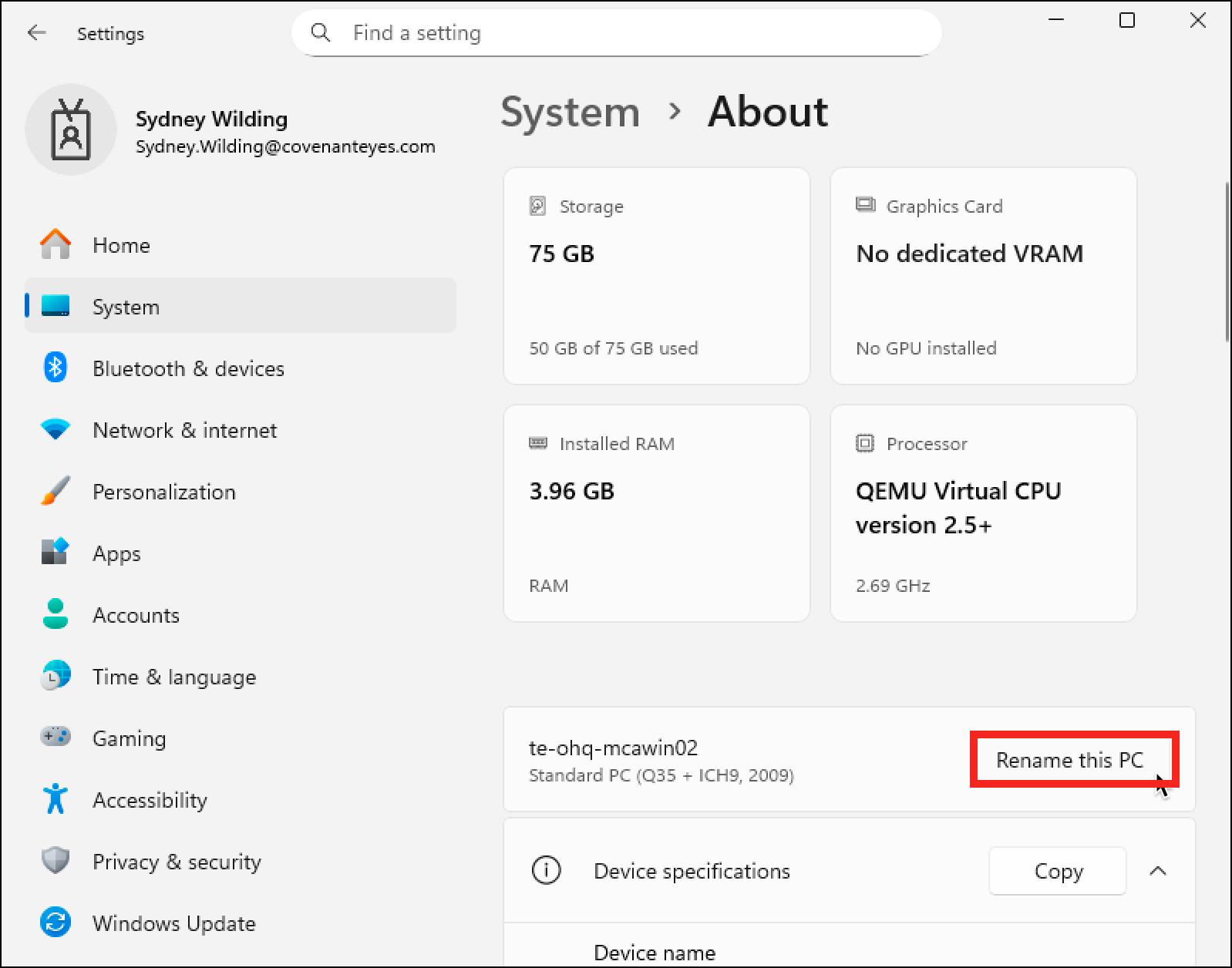Click the System breadcrumb link
1232x968 pixels.
tap(570, 112)
